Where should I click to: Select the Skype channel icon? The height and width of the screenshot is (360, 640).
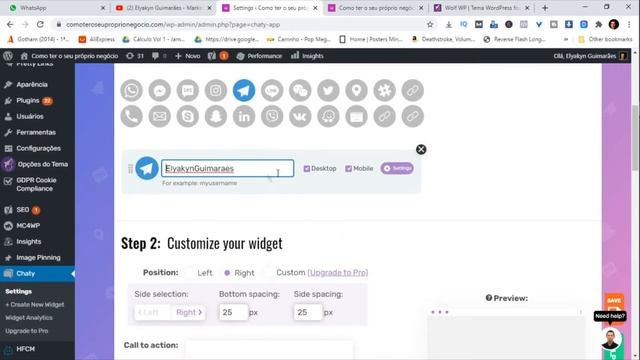(188, 116)
